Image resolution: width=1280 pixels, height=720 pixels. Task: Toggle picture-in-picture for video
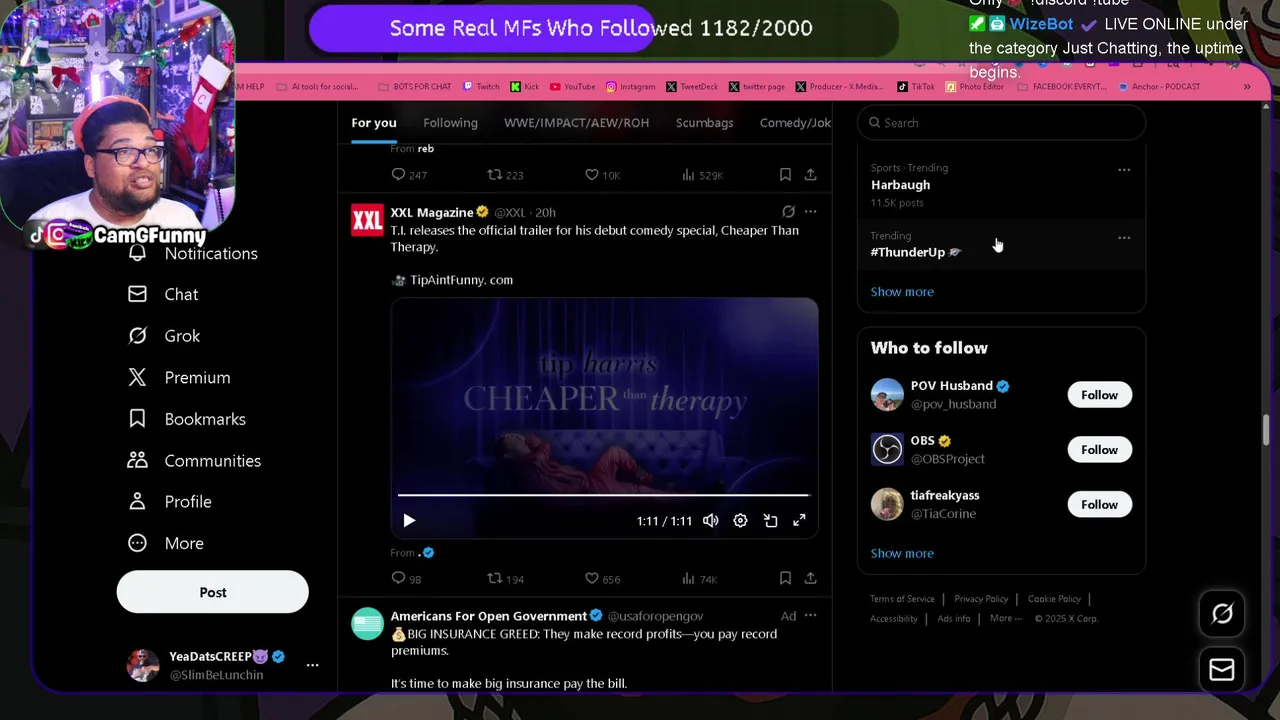pyautogui.click(x=770, y=521)
